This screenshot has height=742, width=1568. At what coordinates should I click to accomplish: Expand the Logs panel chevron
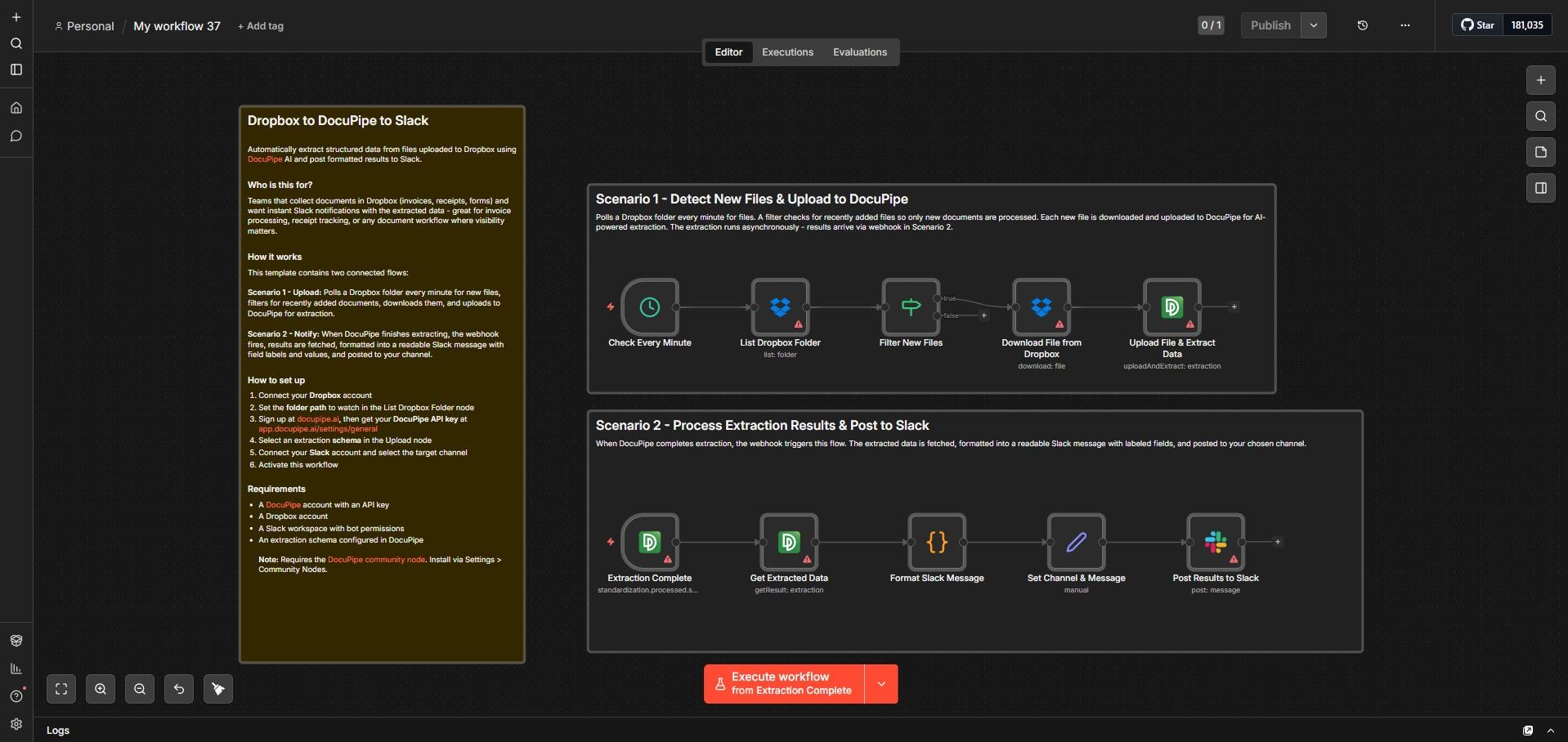coord(1550,730)
